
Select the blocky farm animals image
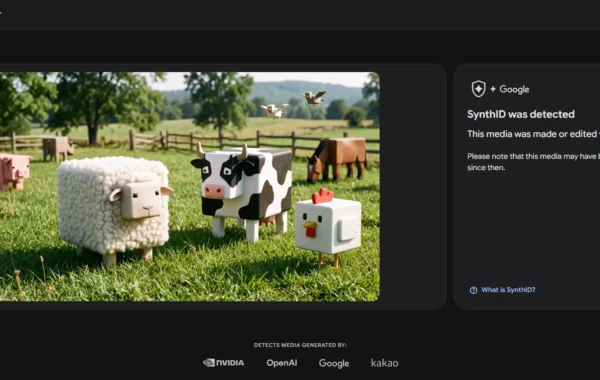pyautogui.click(x=190, y=186)
